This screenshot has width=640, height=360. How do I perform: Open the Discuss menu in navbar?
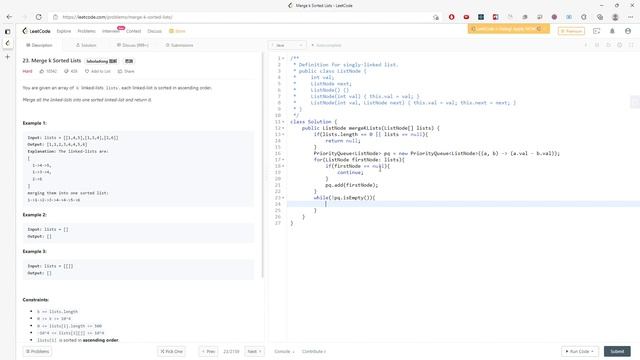click(x=154, y=31)
